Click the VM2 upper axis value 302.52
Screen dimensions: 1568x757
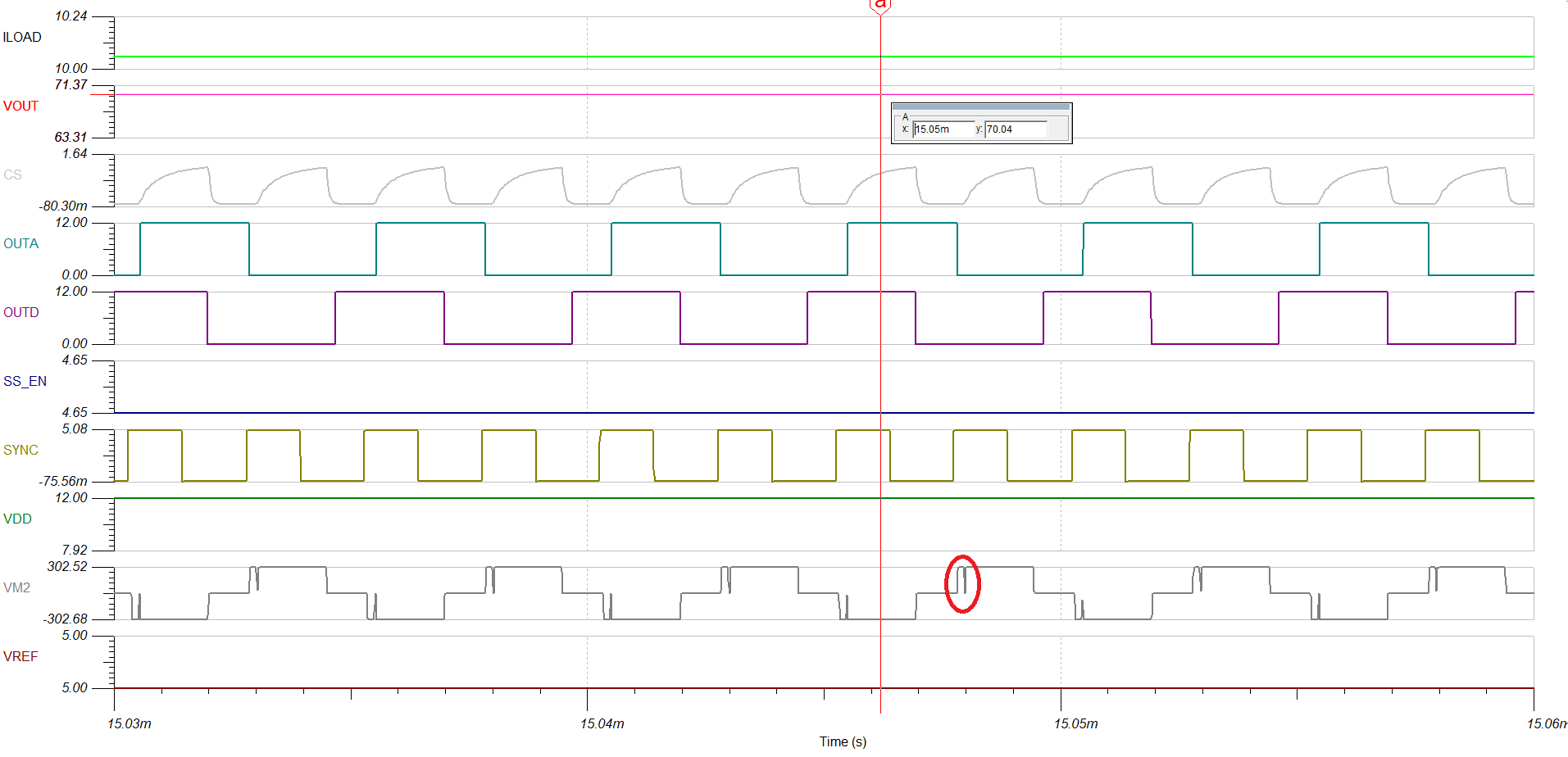(67, 567)
